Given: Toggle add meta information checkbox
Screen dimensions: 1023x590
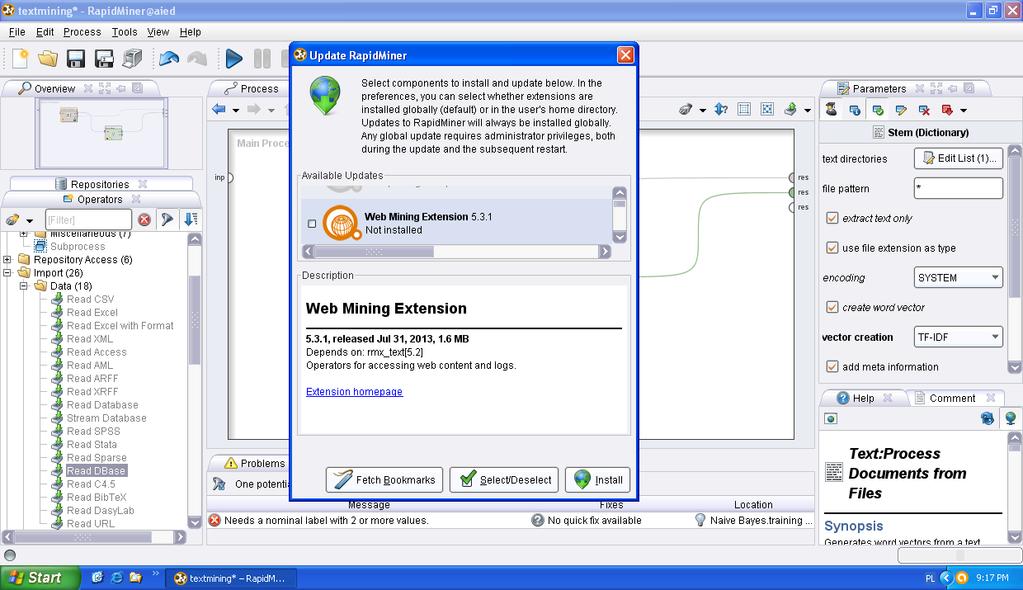Looking at the screenshot, I should pos(832,366).
